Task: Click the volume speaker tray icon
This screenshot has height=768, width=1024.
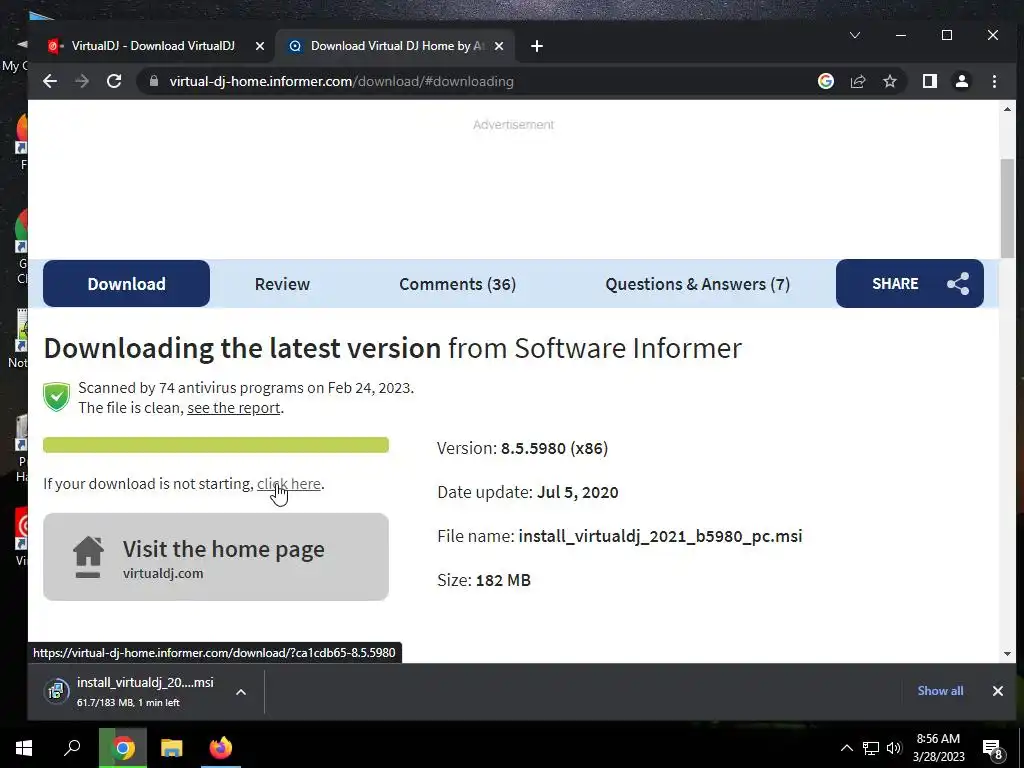Action: click(x=894, y=748)
